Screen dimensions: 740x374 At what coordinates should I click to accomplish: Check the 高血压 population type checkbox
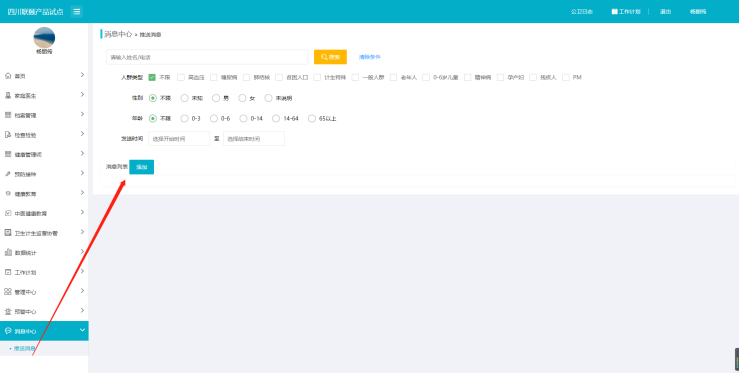181,77
